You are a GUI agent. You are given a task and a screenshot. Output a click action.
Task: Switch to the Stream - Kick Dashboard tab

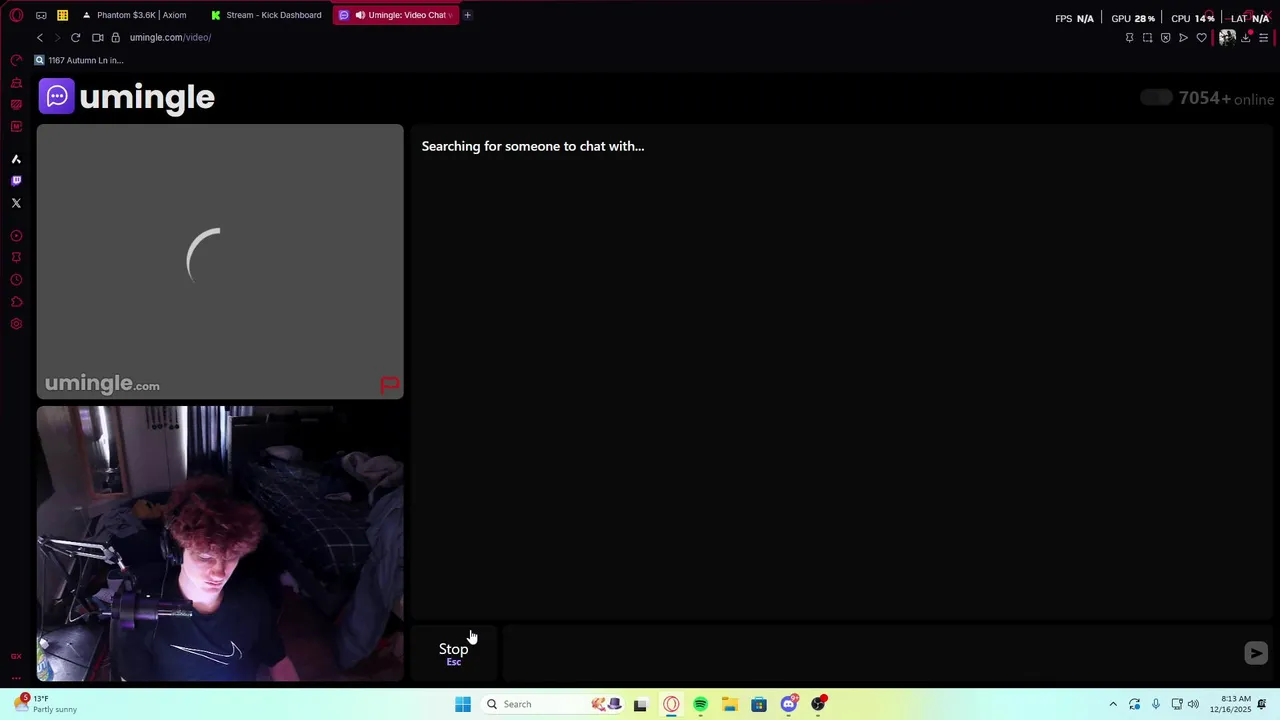pyautogui.click(x=266, y=15)
